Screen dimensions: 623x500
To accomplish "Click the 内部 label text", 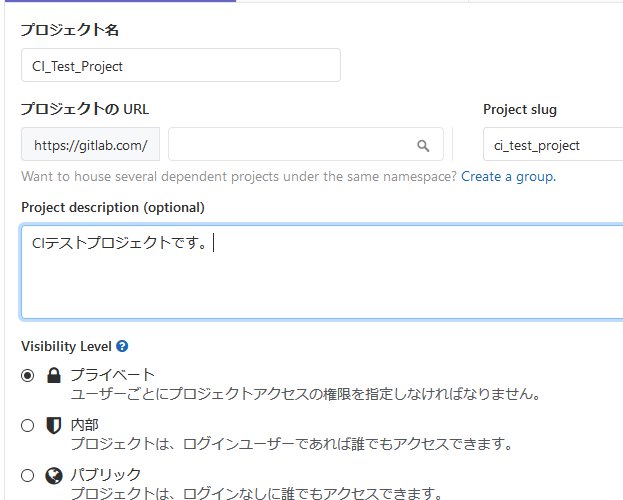I will 84,425.
